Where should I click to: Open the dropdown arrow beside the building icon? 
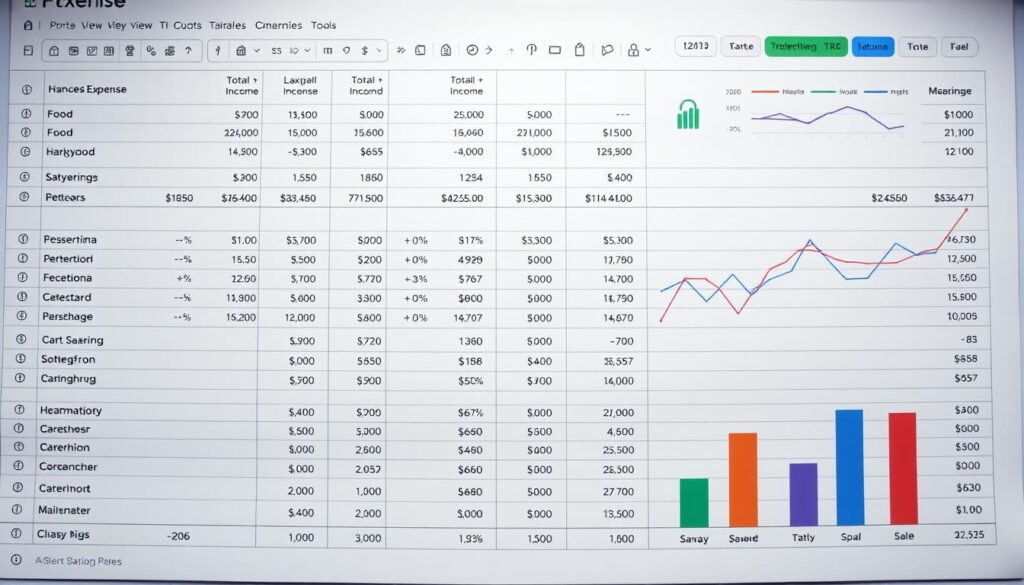[257, 50]
